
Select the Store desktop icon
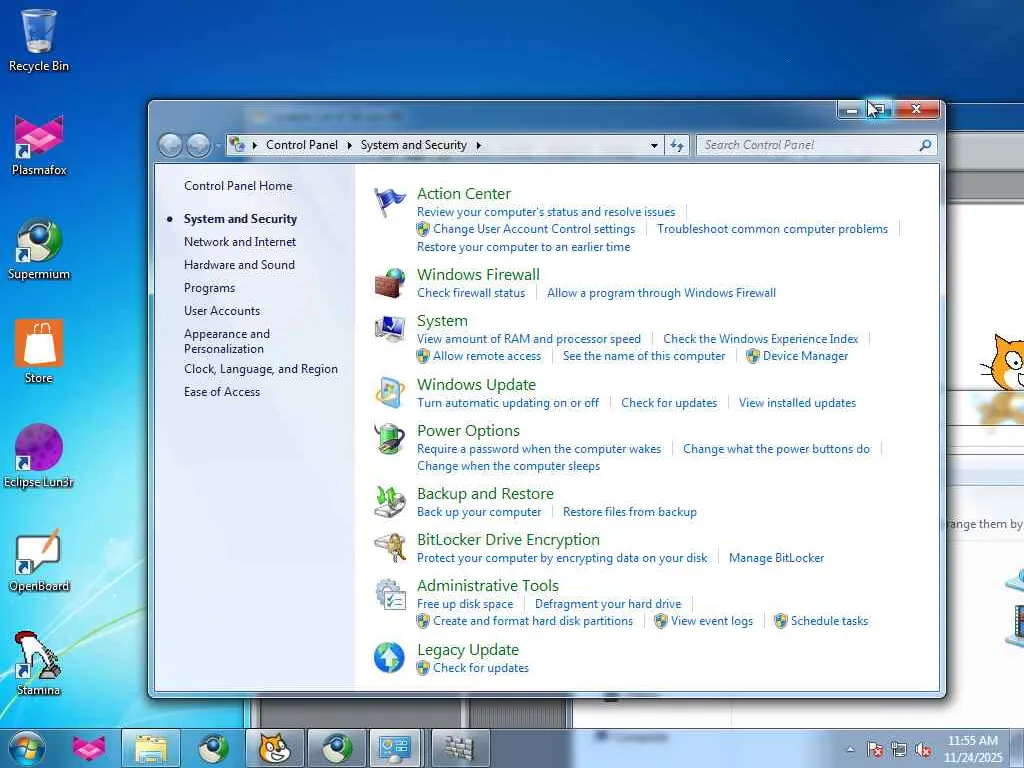click(x=39, y=353)
